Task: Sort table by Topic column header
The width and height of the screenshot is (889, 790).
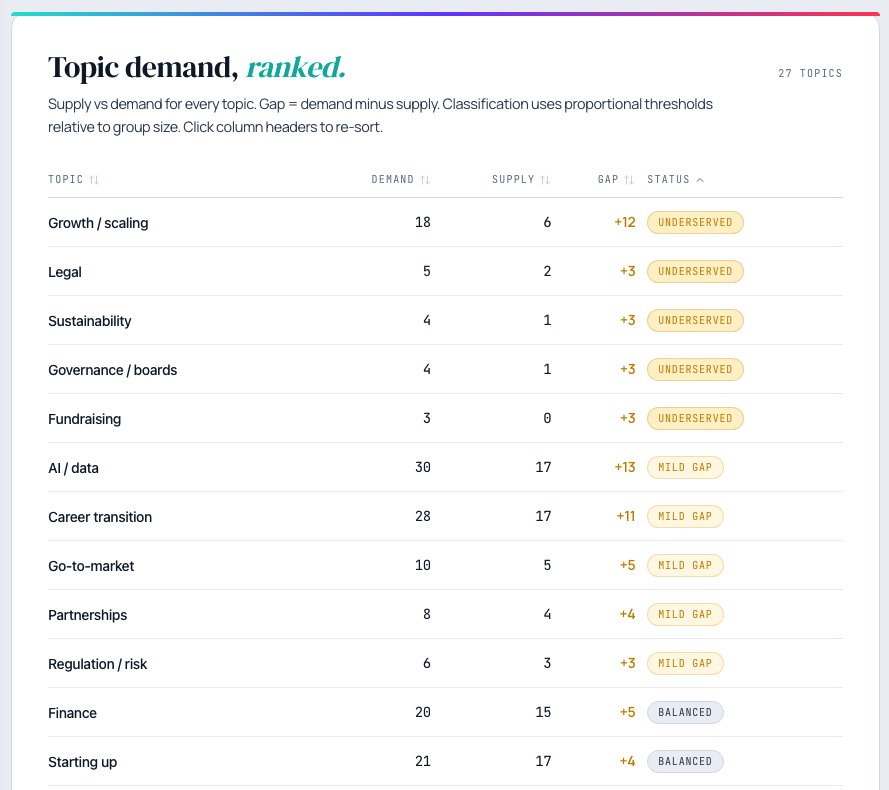Action: [x=73, y=179]
